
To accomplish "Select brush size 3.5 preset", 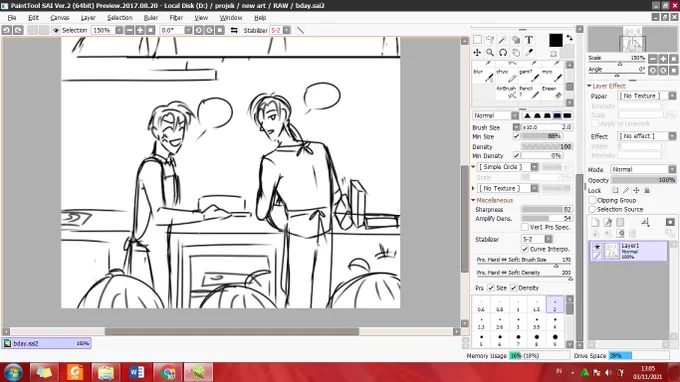I will click(536, 323).
